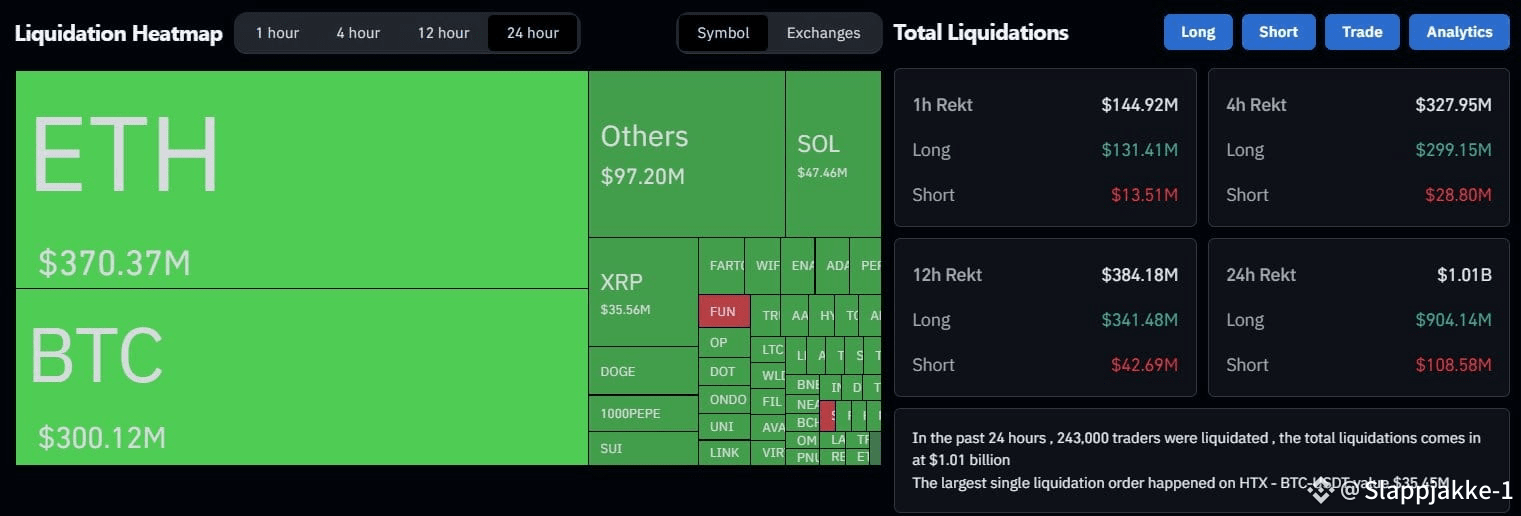The height and width of the screenshot is (516, 1521).
Task: Select the Others $97.20M tile
Action: coord(687,154)
